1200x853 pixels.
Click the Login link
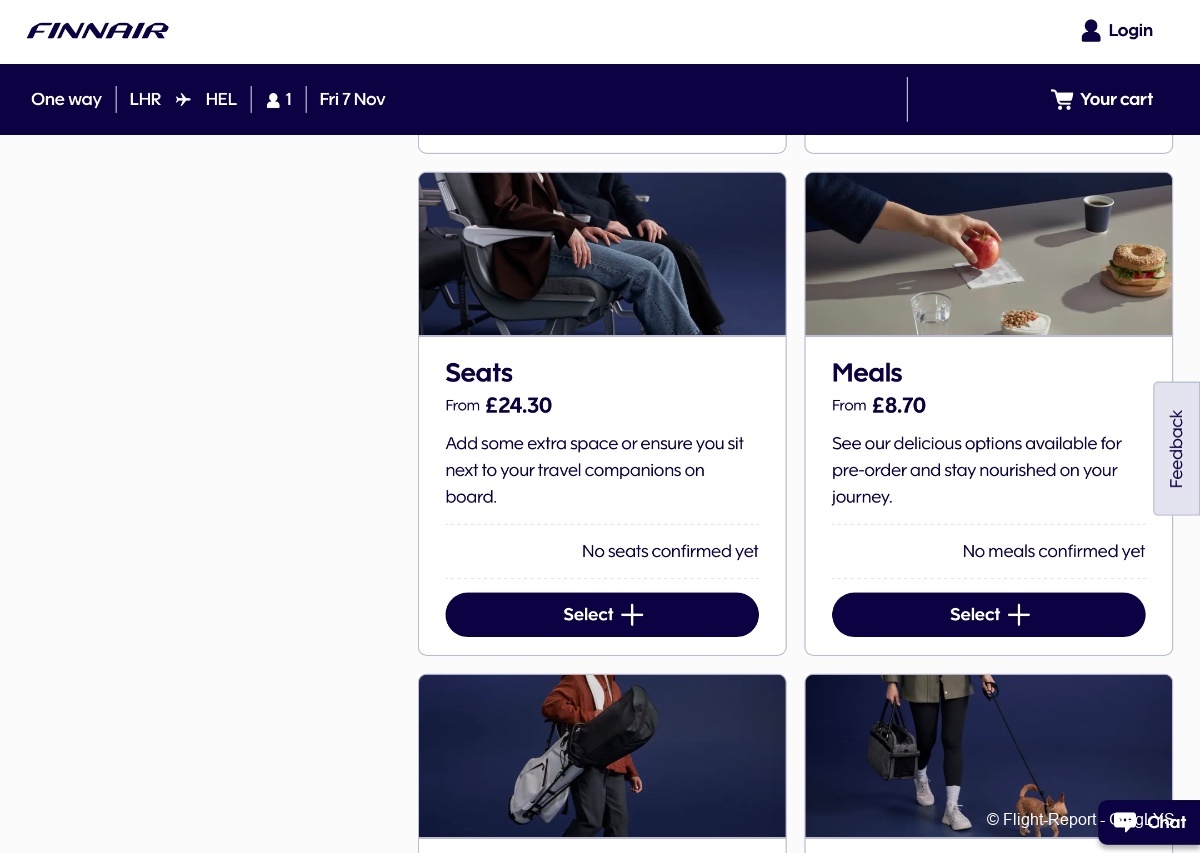coord(1130,31)
